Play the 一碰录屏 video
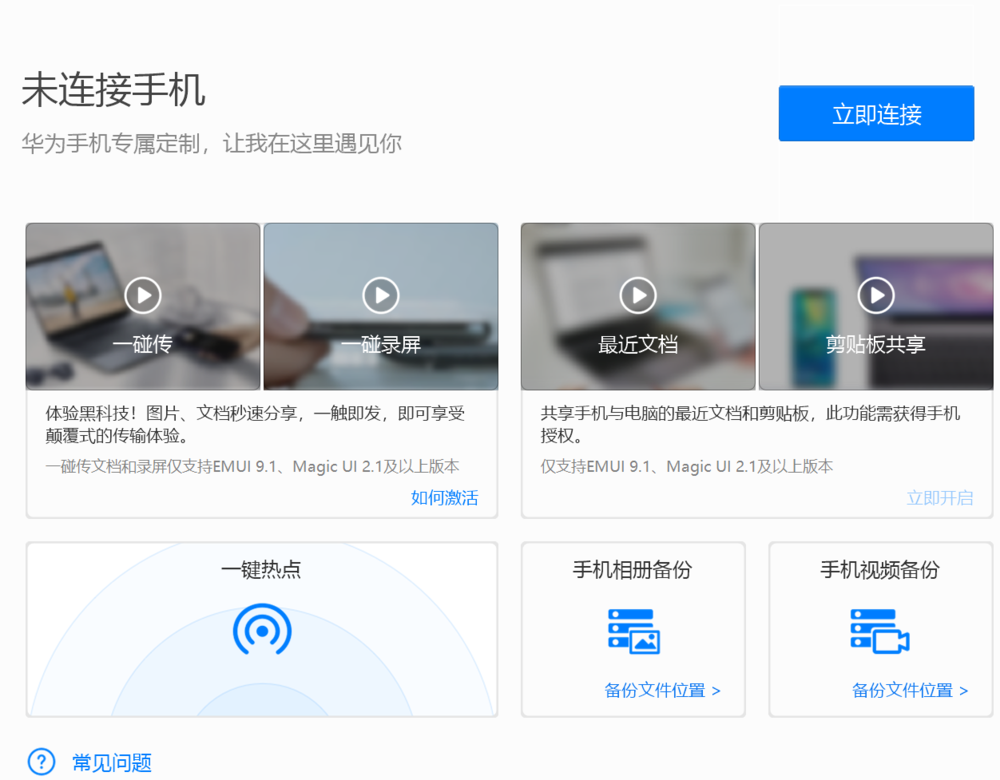The width and height of the screenshot is (1000, 780). click(x=381, y=295)
